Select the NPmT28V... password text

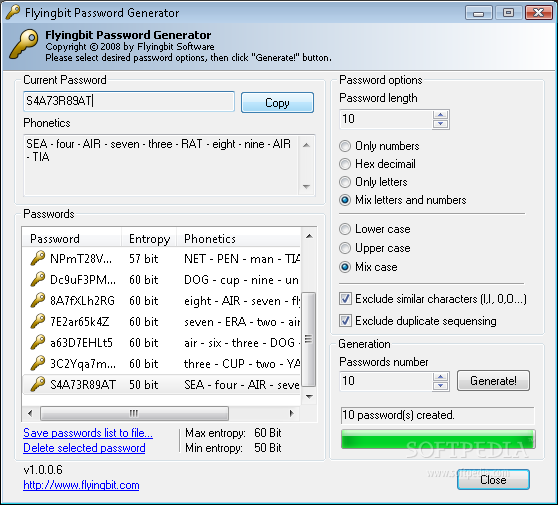pos(81,259)
